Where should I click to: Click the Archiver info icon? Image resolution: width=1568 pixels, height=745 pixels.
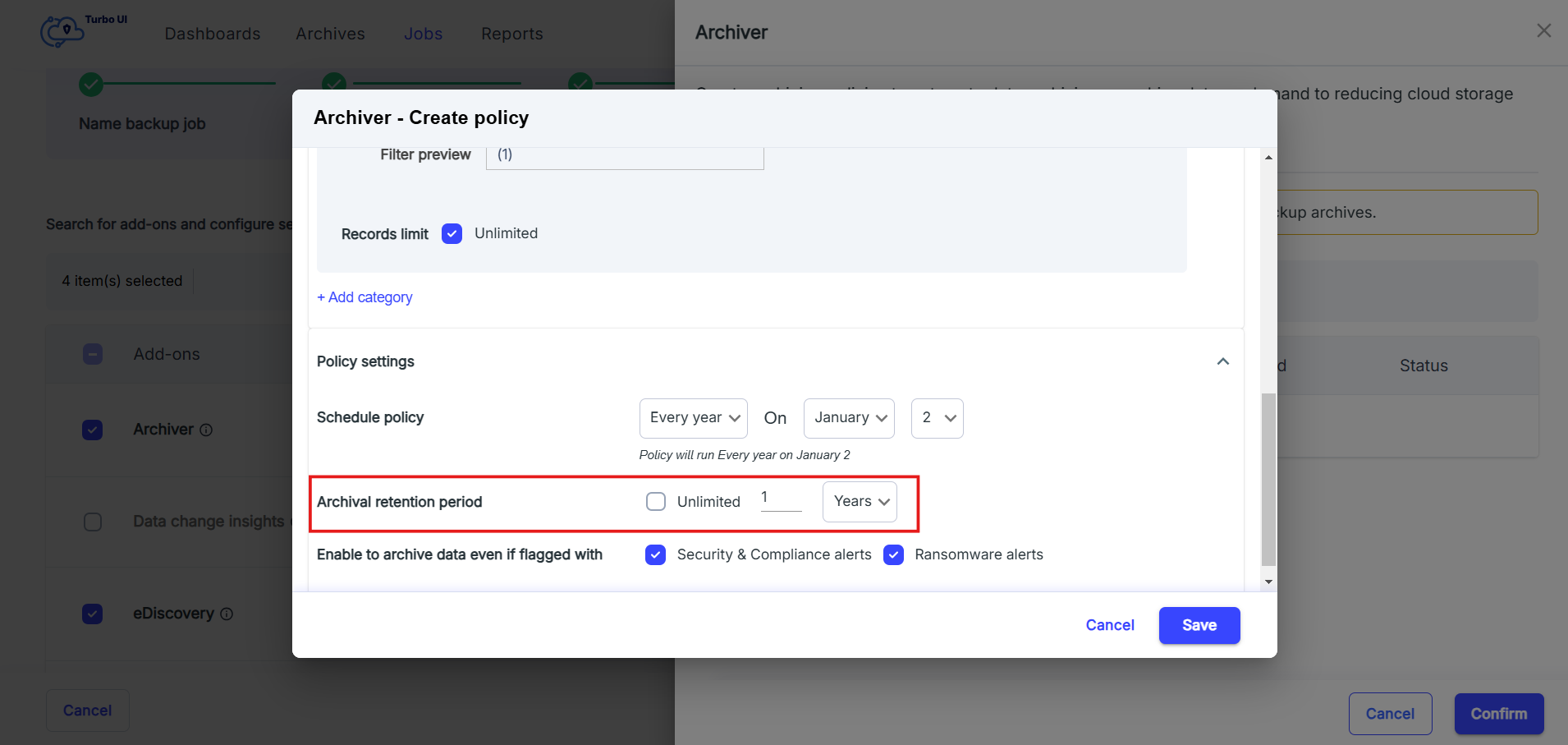(x=206, y=430)
